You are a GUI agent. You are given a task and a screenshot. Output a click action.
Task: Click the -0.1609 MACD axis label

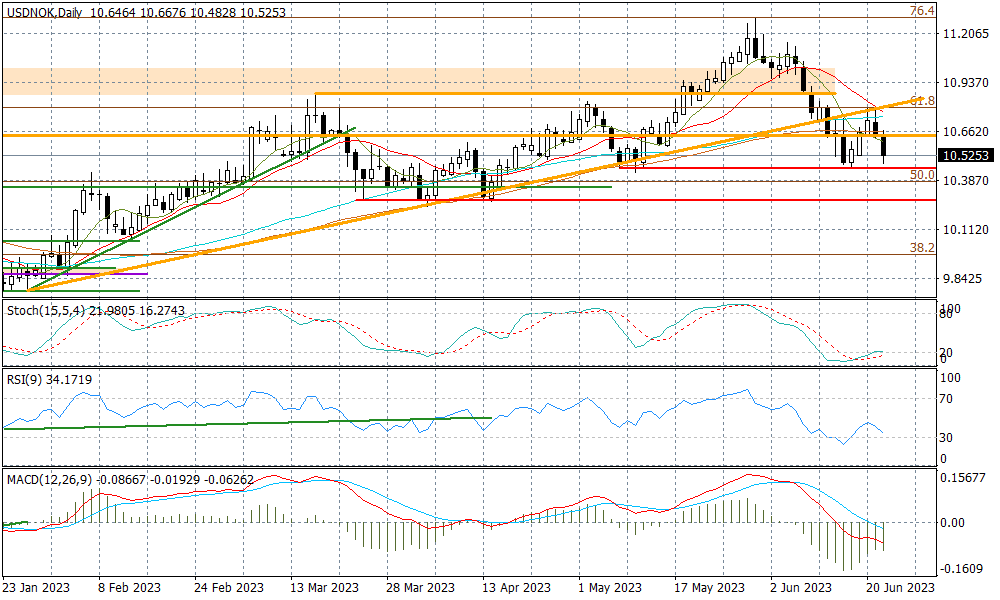(x=965, y=569)
